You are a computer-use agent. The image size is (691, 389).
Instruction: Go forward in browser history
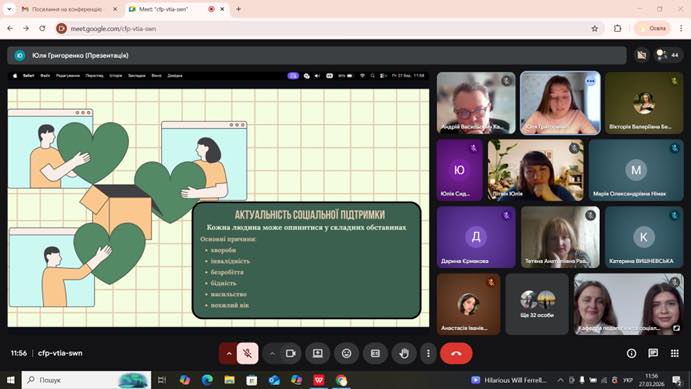click(x=26, y=28)
